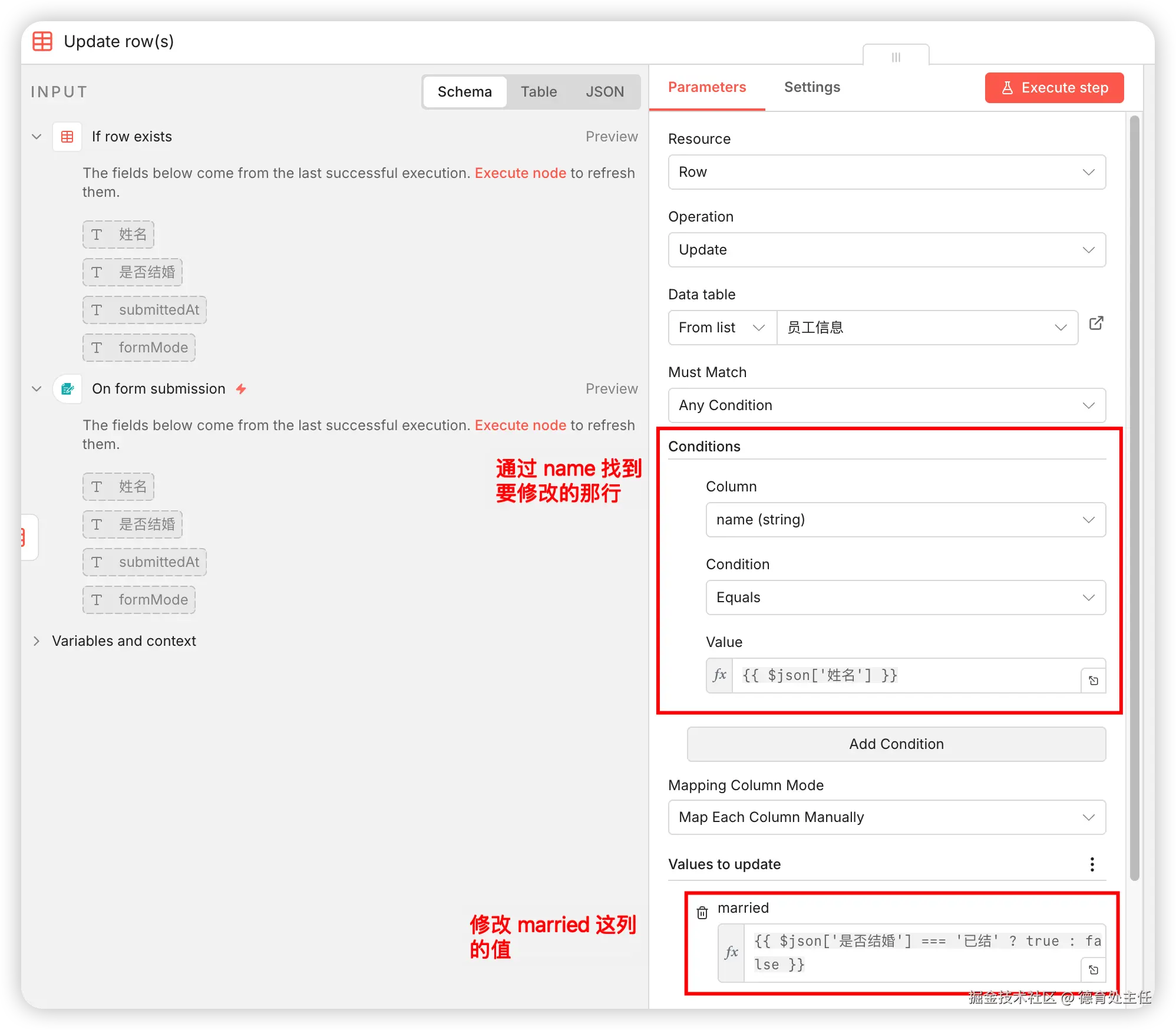This screenshot has width=1176, height=1030.
Task: Click the Update row(s) table icon
Action: (x=42, y=41)
